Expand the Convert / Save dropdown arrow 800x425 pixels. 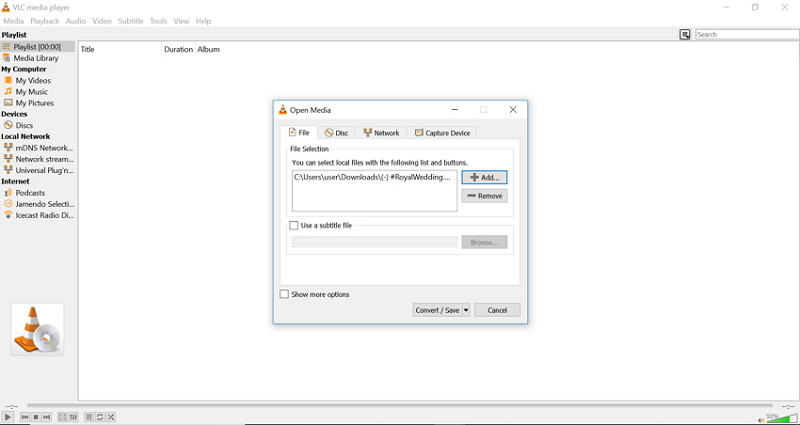tap(466, 311)
